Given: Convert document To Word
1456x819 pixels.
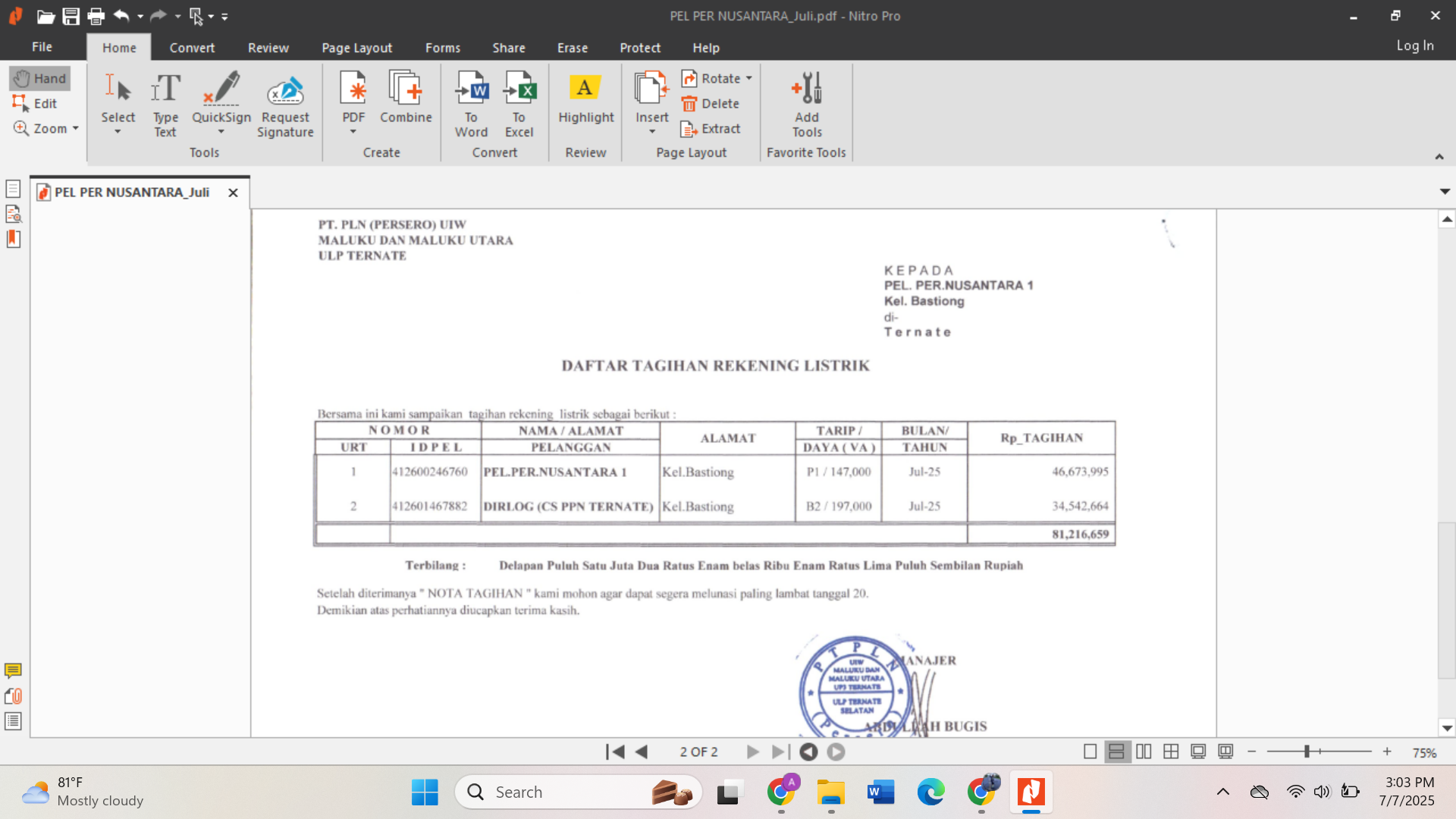Looking at the screenshot, I should (x=471, y=105).
